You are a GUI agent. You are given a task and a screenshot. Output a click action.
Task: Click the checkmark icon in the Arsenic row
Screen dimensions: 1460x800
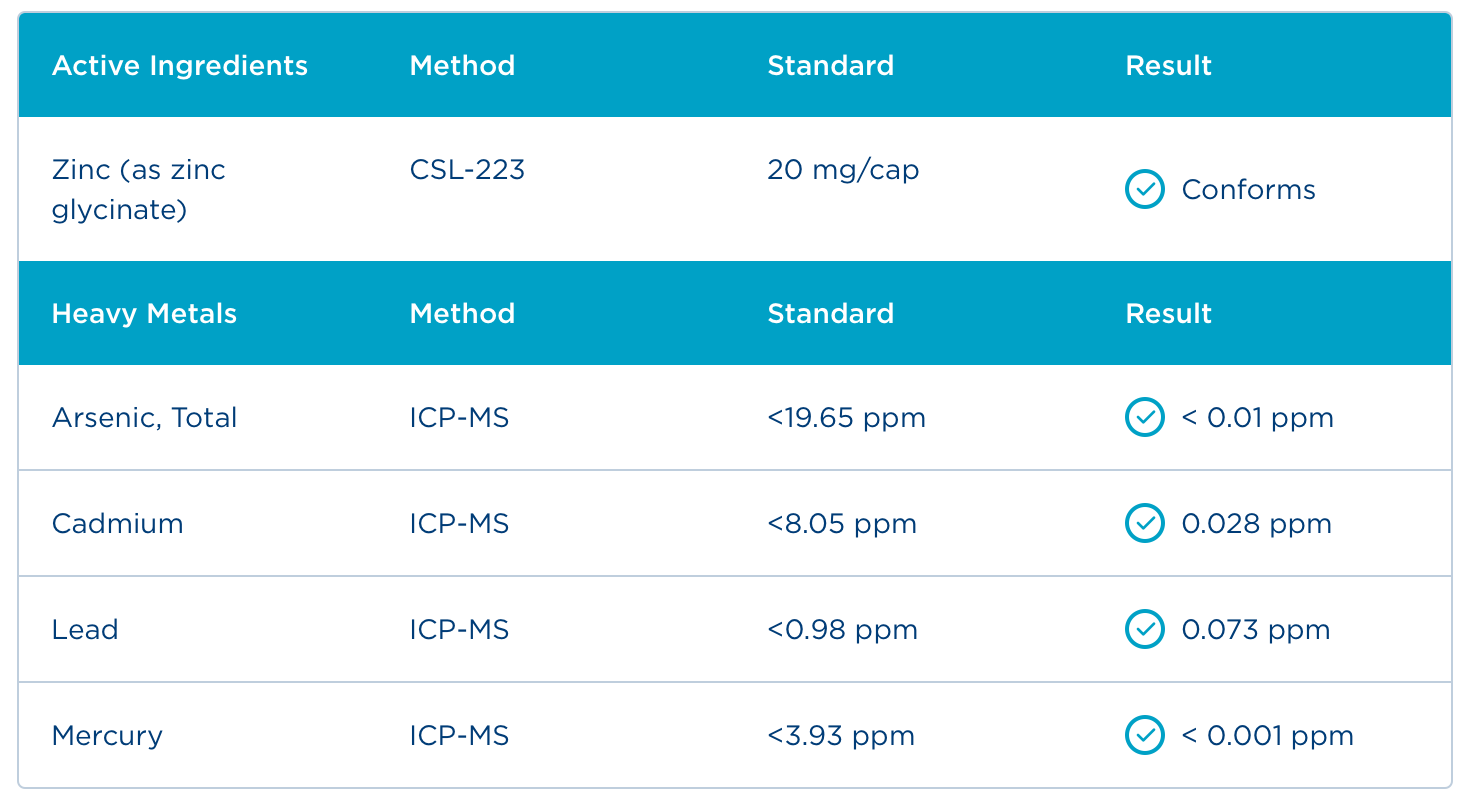pos(1144,417)
